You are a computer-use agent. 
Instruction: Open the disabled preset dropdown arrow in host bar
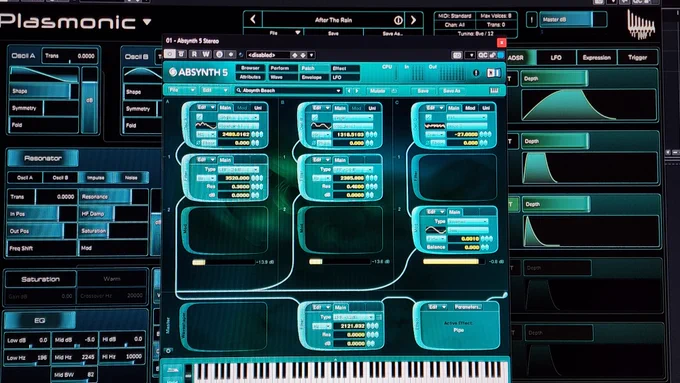(311, 55)
